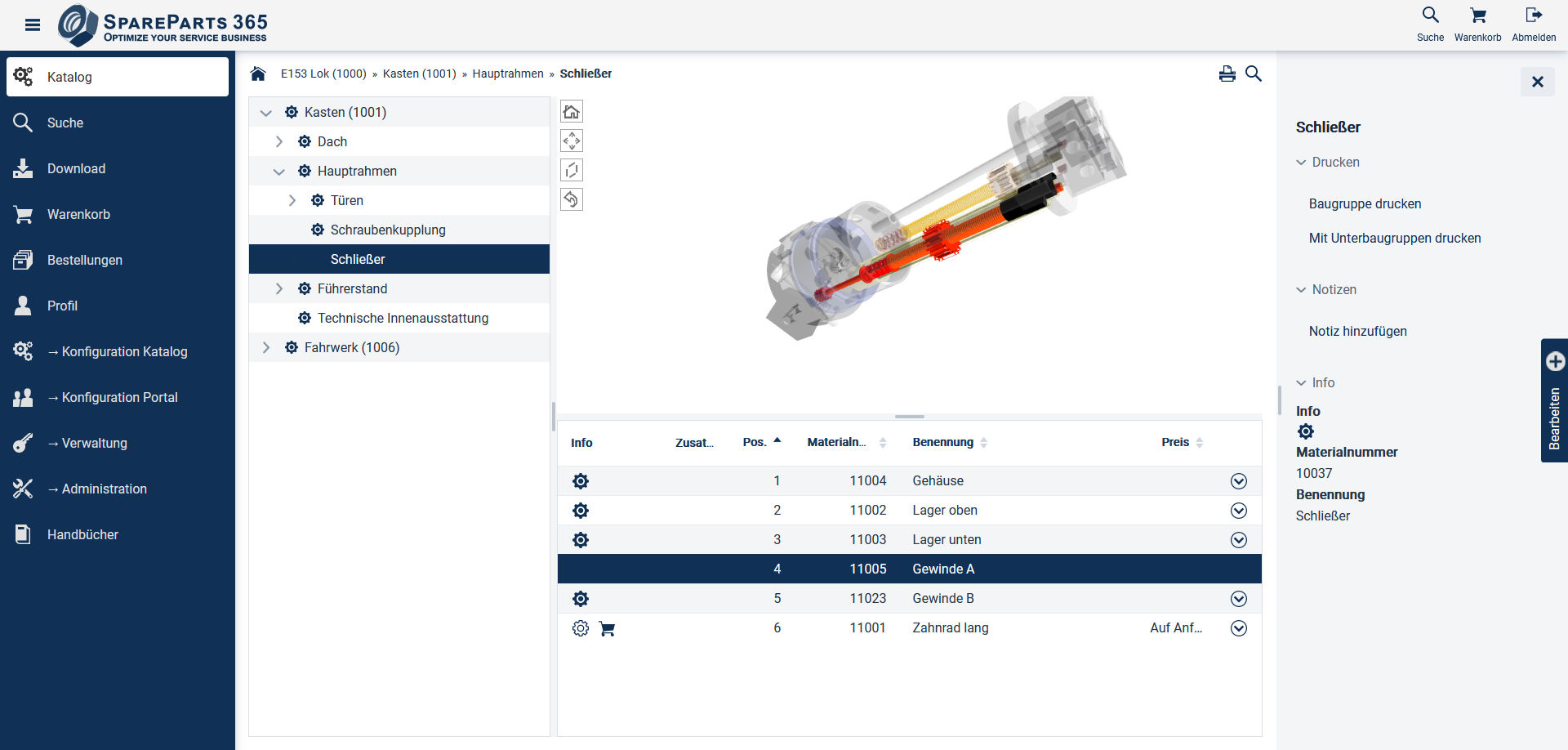Open the Warenkorb cart icon in header

click(x=1477, y=16)
